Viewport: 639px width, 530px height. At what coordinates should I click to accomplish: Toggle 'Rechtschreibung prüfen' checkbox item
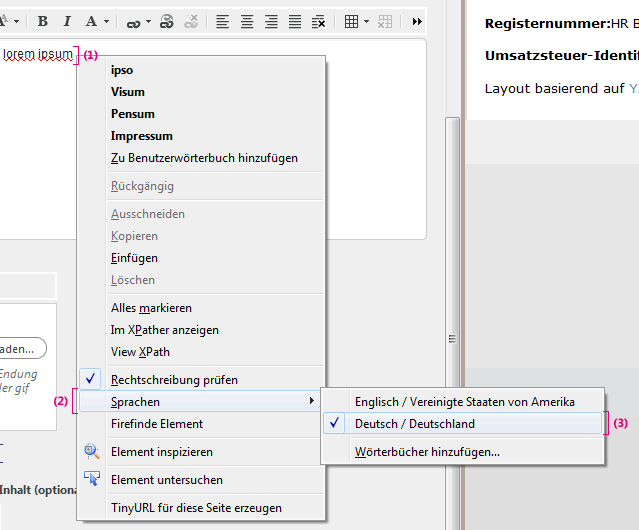202,380
